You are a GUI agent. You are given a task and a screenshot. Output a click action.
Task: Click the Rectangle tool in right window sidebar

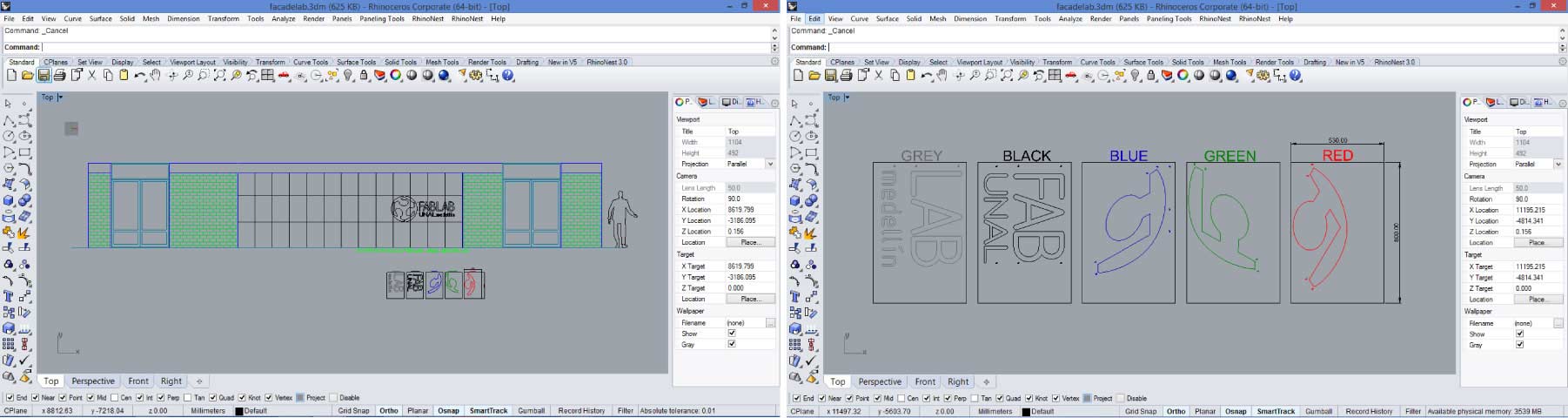point(811,152)
